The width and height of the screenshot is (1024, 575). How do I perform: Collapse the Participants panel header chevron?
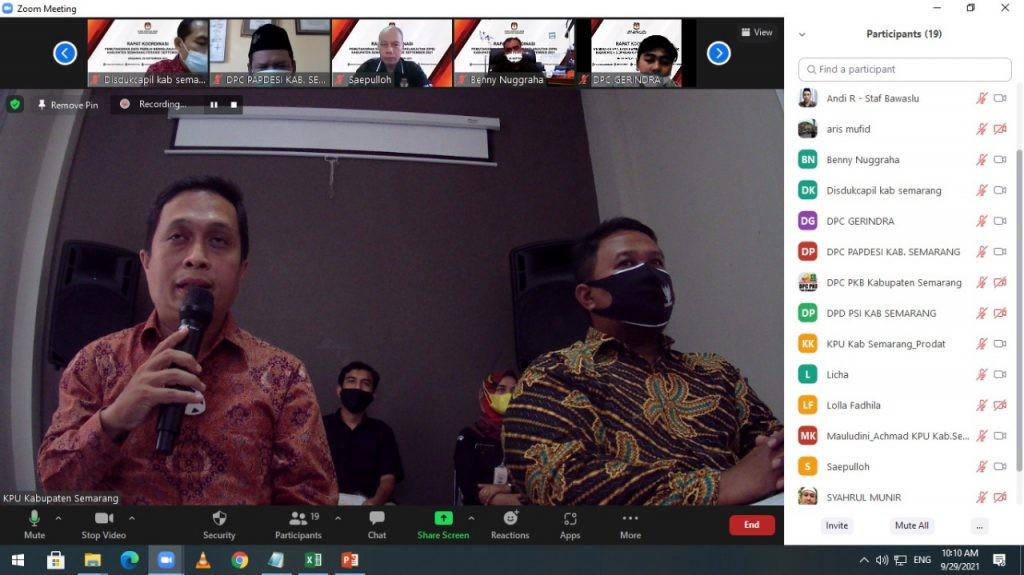[x=801, y=34]
